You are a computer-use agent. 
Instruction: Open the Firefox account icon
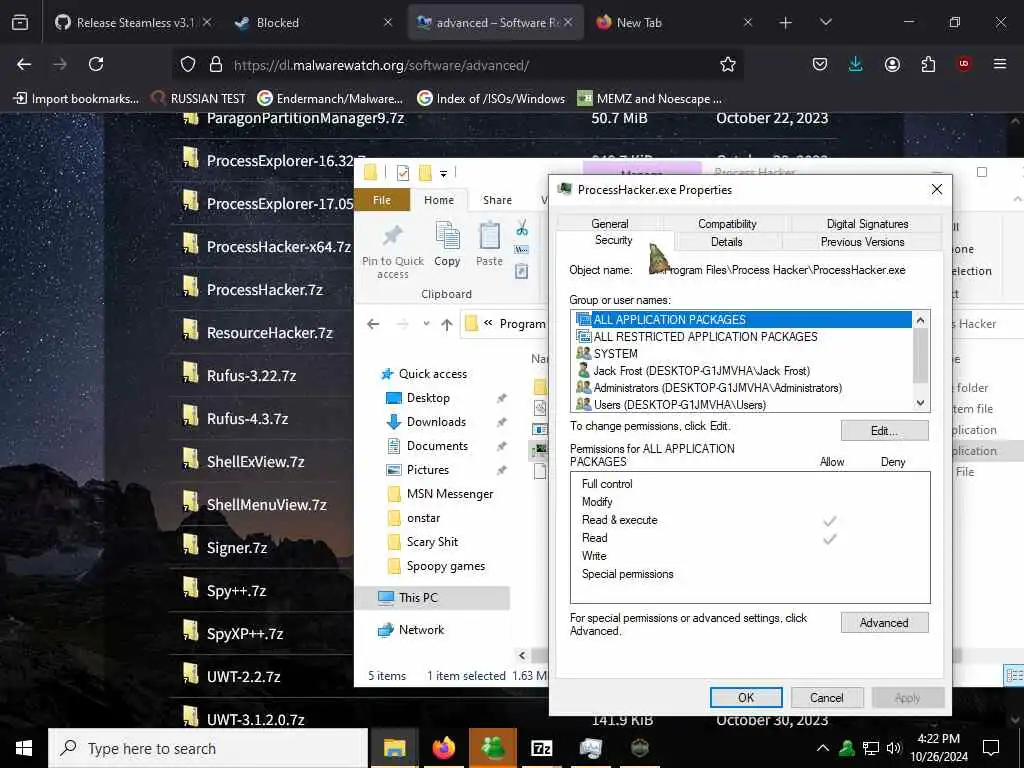click(892, 64)
